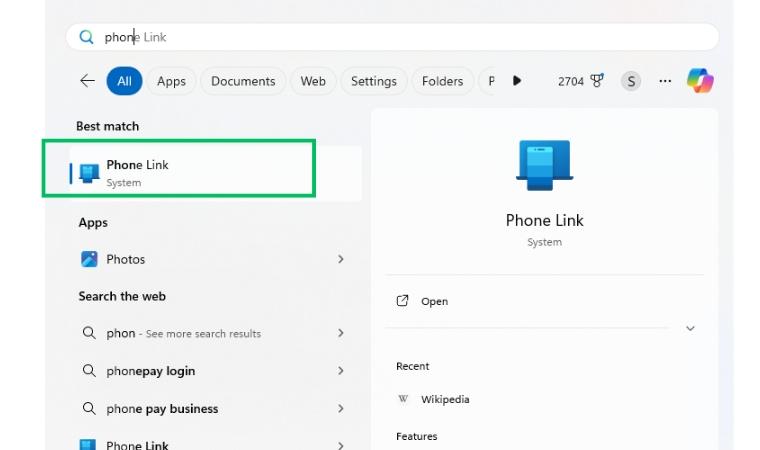Switch to the Settings filter tab
Image resolution: width=760 pixels, height=450 pixels.
(374, 81)
